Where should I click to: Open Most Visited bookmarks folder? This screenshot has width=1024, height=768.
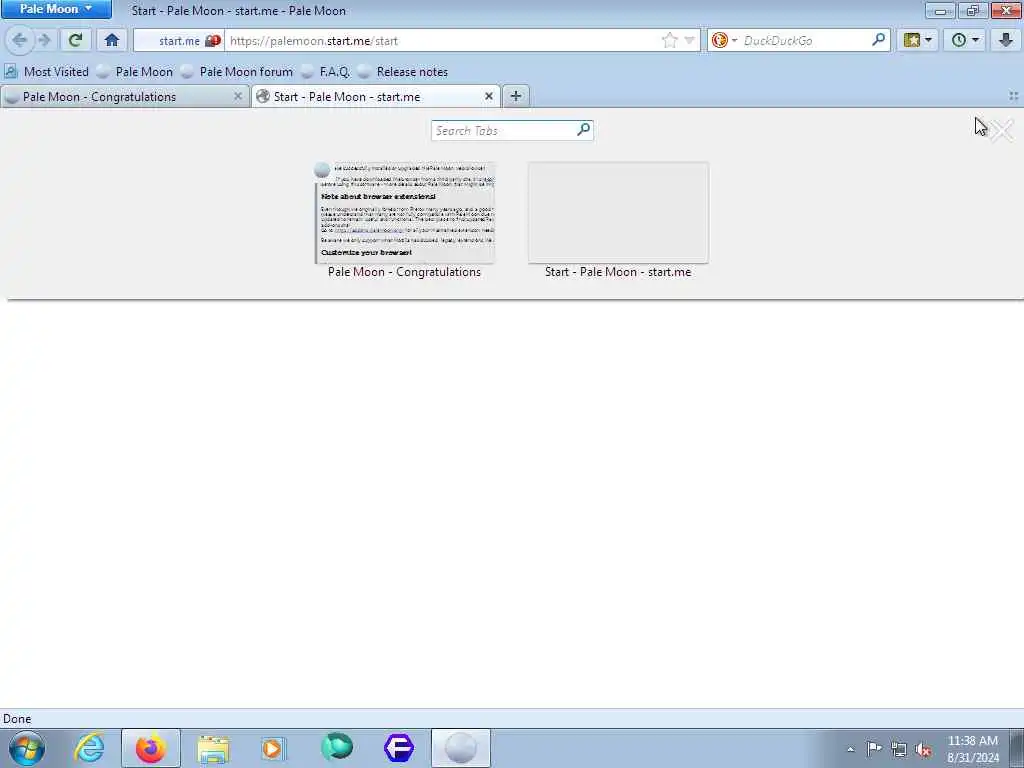[46, 72]
